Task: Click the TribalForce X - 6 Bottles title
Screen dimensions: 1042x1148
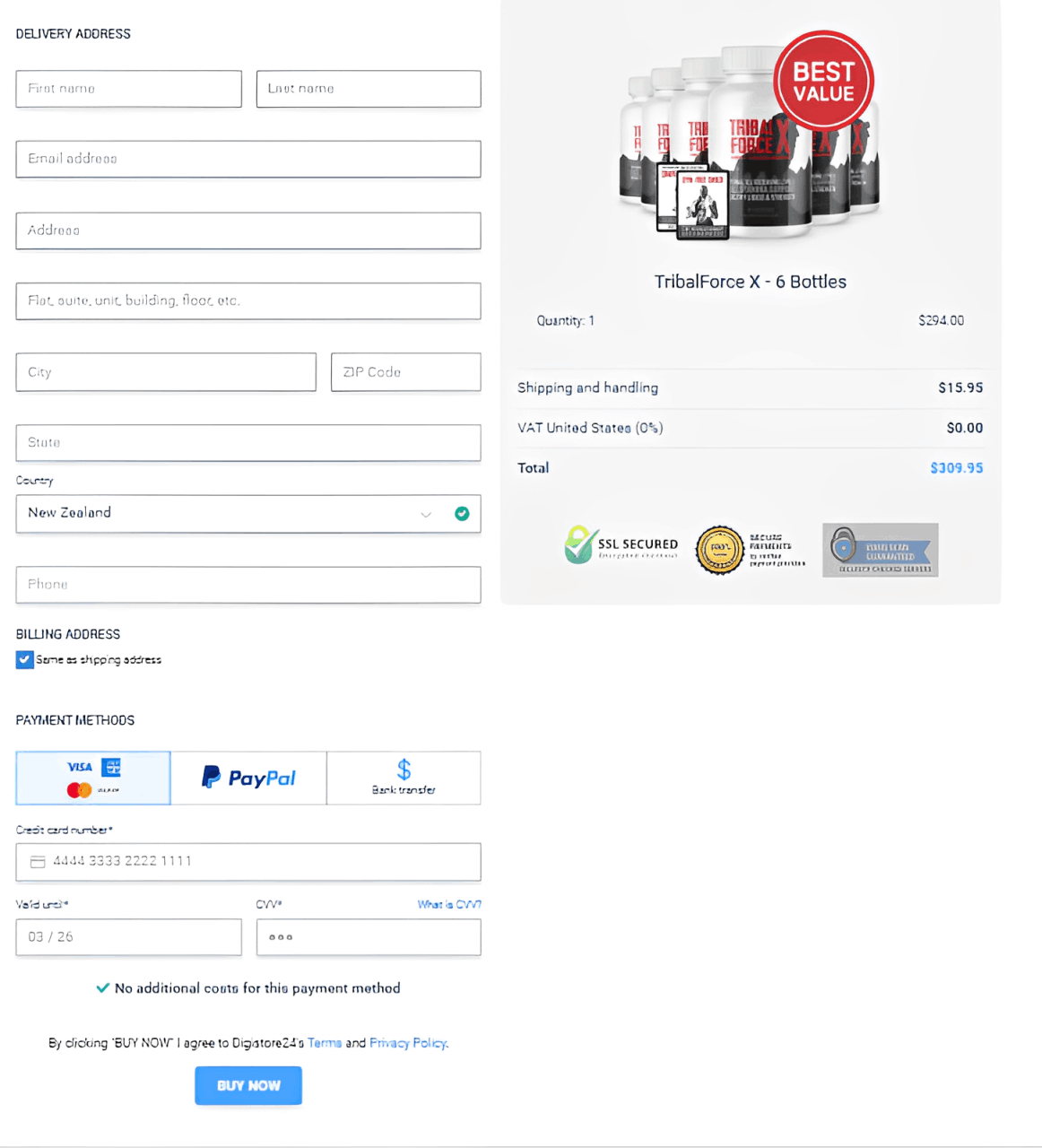Action: point(751,282)
